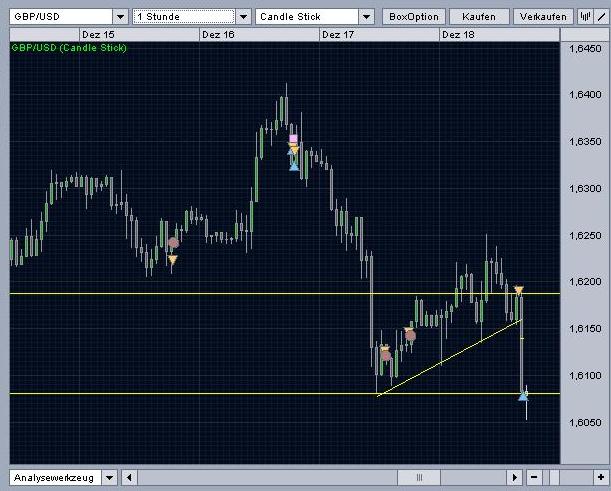The width and height of the screenshot is (611, 491).
Task: Click the 1 Stunde timeframe field
Action: 184,17
